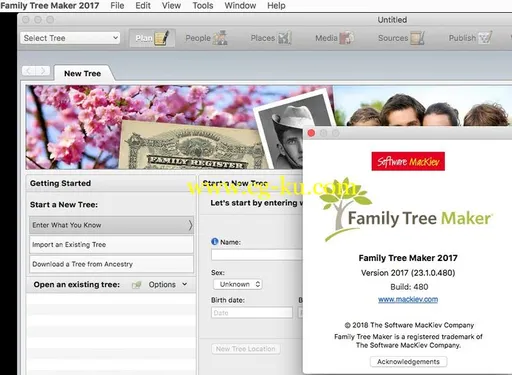Expand the Options dropdown

pyautogui.click(x=168, y=285)
